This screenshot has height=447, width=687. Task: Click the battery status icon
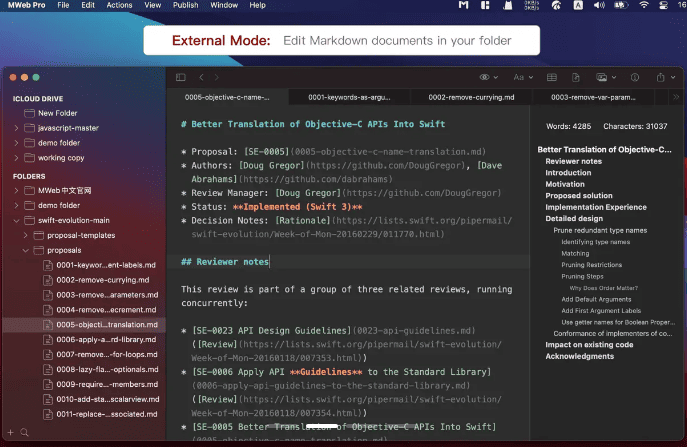621,5
